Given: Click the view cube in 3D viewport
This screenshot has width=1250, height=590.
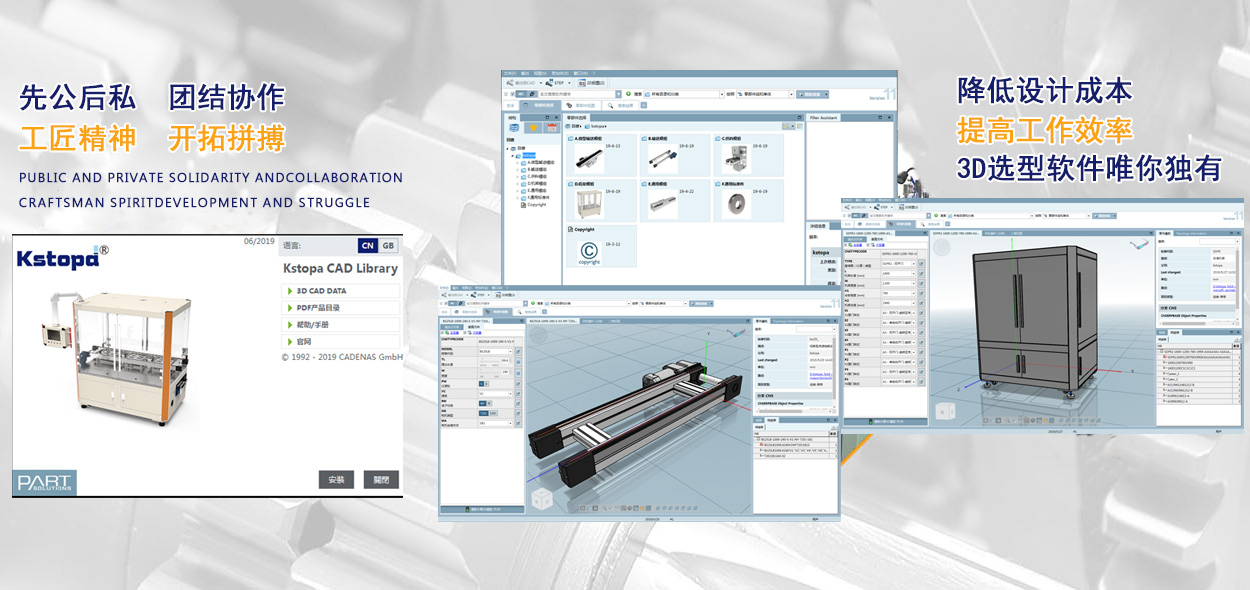Looking at the screenshot, I should [540, 497].
